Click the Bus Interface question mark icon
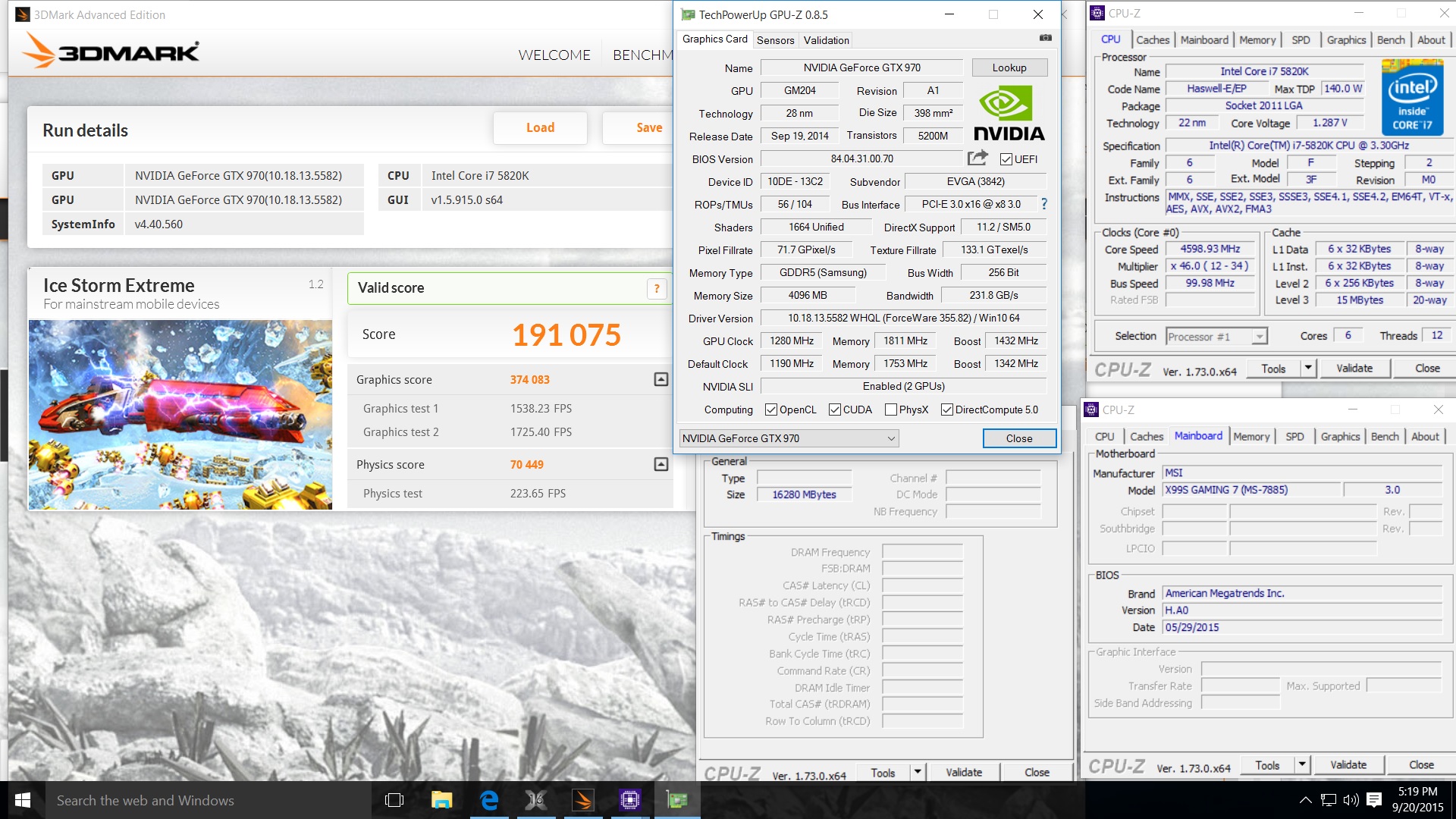Image resolution: width=1456 pixels, height=819 pixels. click(x=1043, y=204)
